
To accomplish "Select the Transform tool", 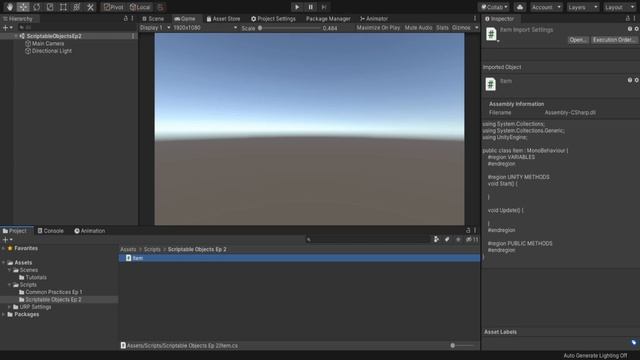I will coord(77,7).
